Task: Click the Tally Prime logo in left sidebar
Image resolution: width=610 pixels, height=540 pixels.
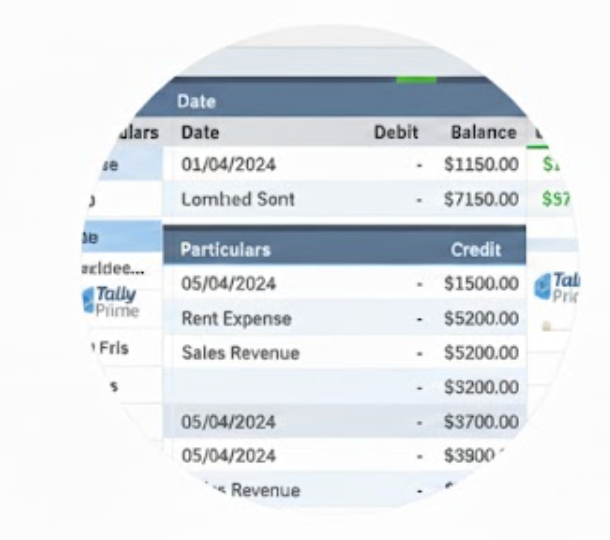Action: 115,302
